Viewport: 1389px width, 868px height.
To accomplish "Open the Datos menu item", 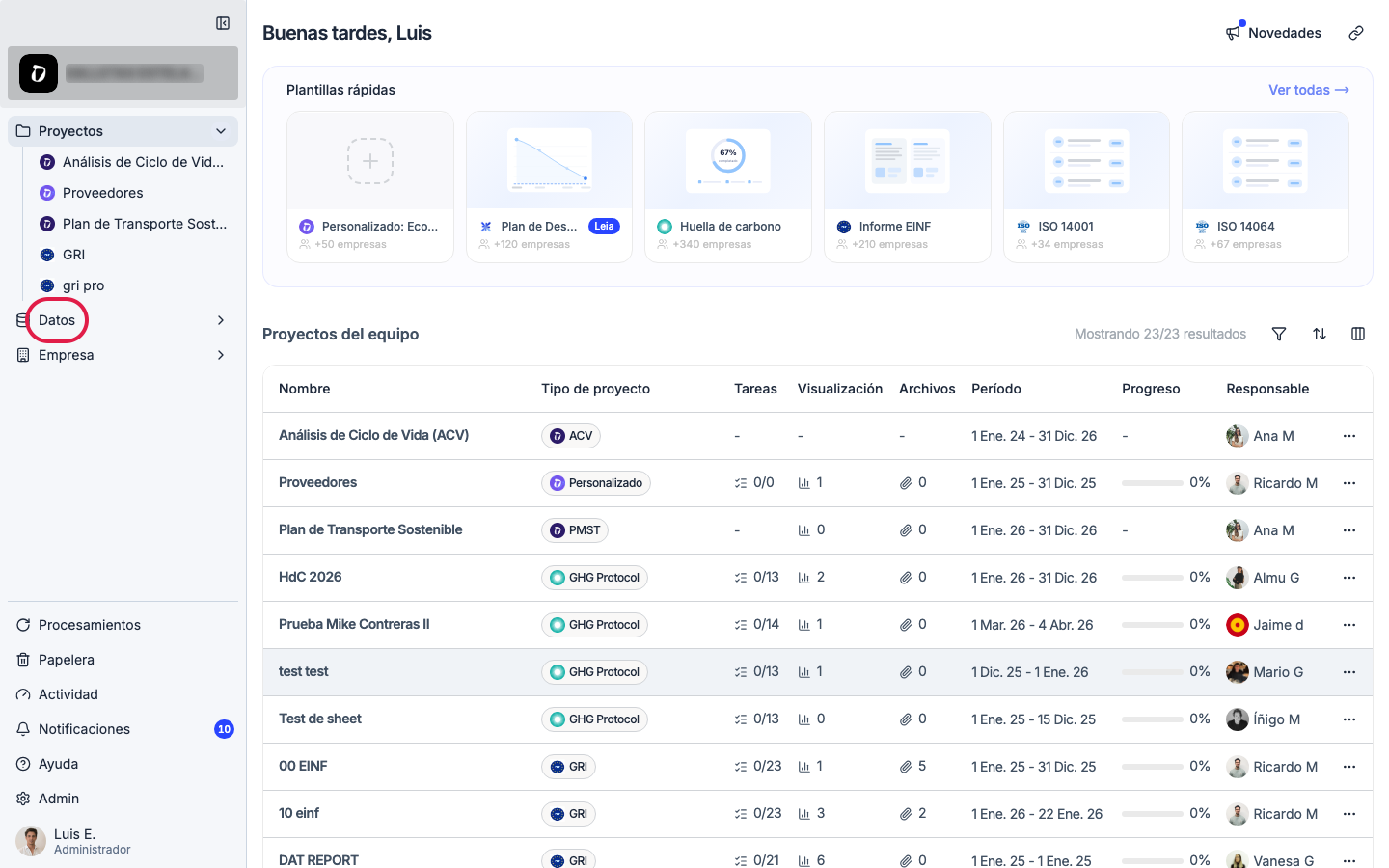I will [x=57, y=320].
